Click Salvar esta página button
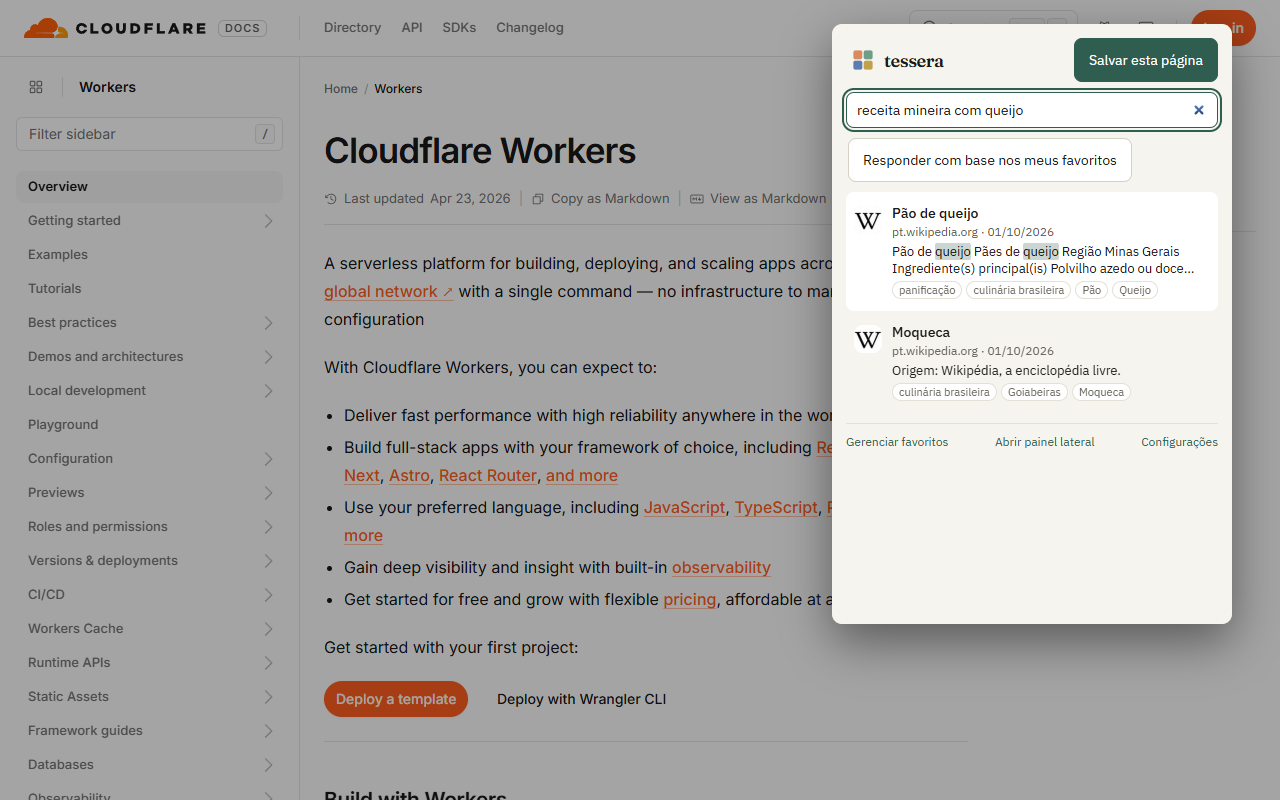This screenshot has height=800, width=1280. [x=1146, y=60]
